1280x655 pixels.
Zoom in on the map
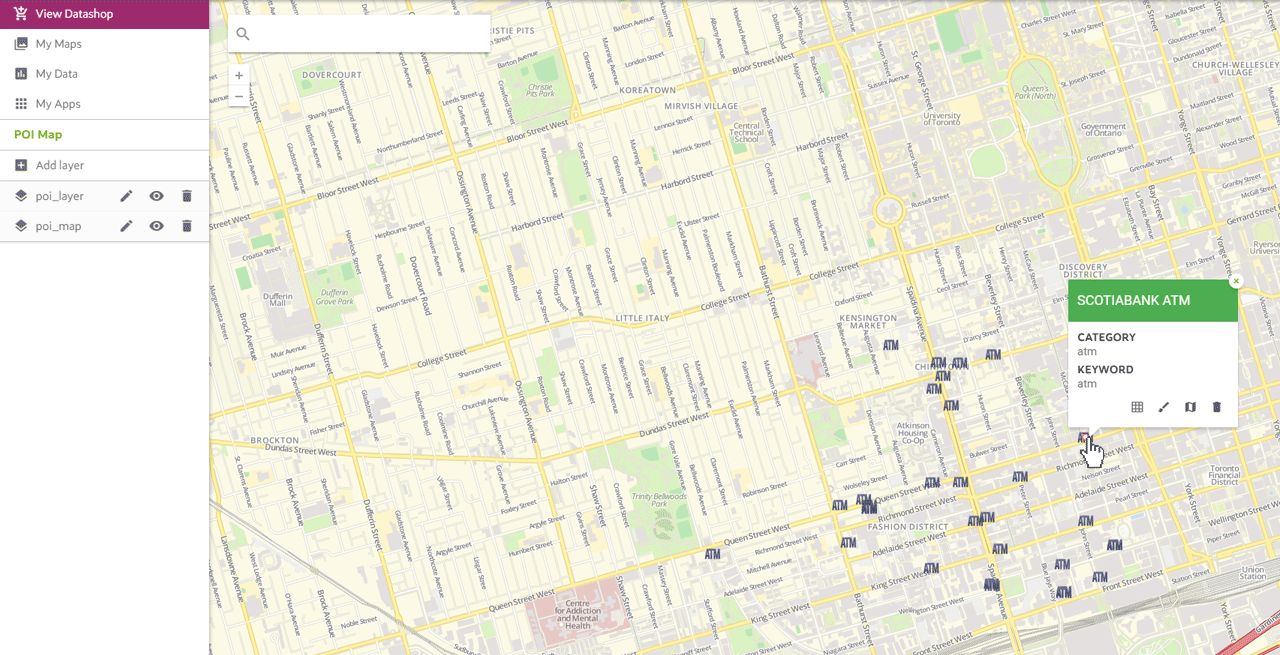coord(239,75)
